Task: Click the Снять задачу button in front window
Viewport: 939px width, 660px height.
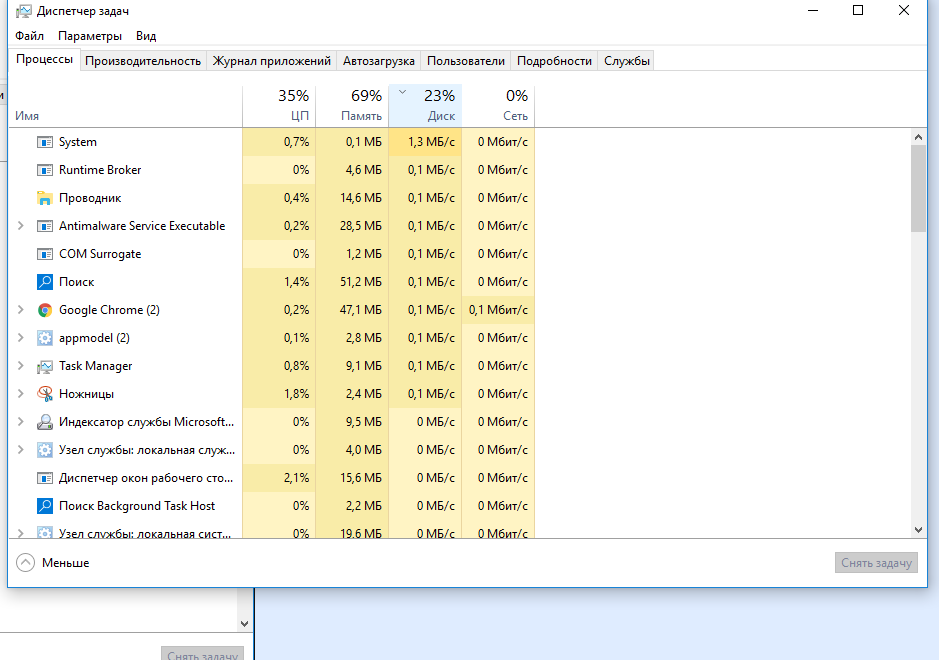Action: pyautogui.click(x=876, y=563)
